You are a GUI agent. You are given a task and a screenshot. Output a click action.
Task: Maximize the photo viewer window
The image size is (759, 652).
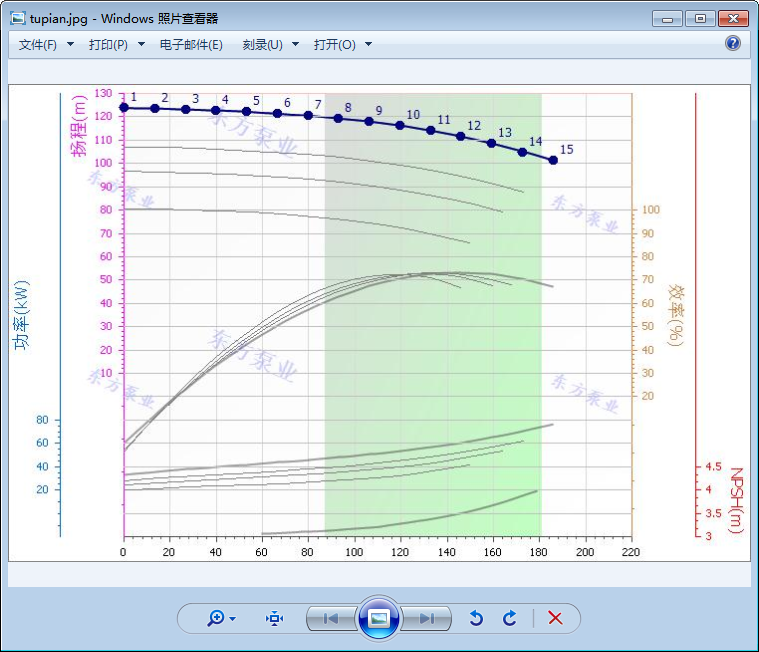pyautogui.click(x=700, y=19)
